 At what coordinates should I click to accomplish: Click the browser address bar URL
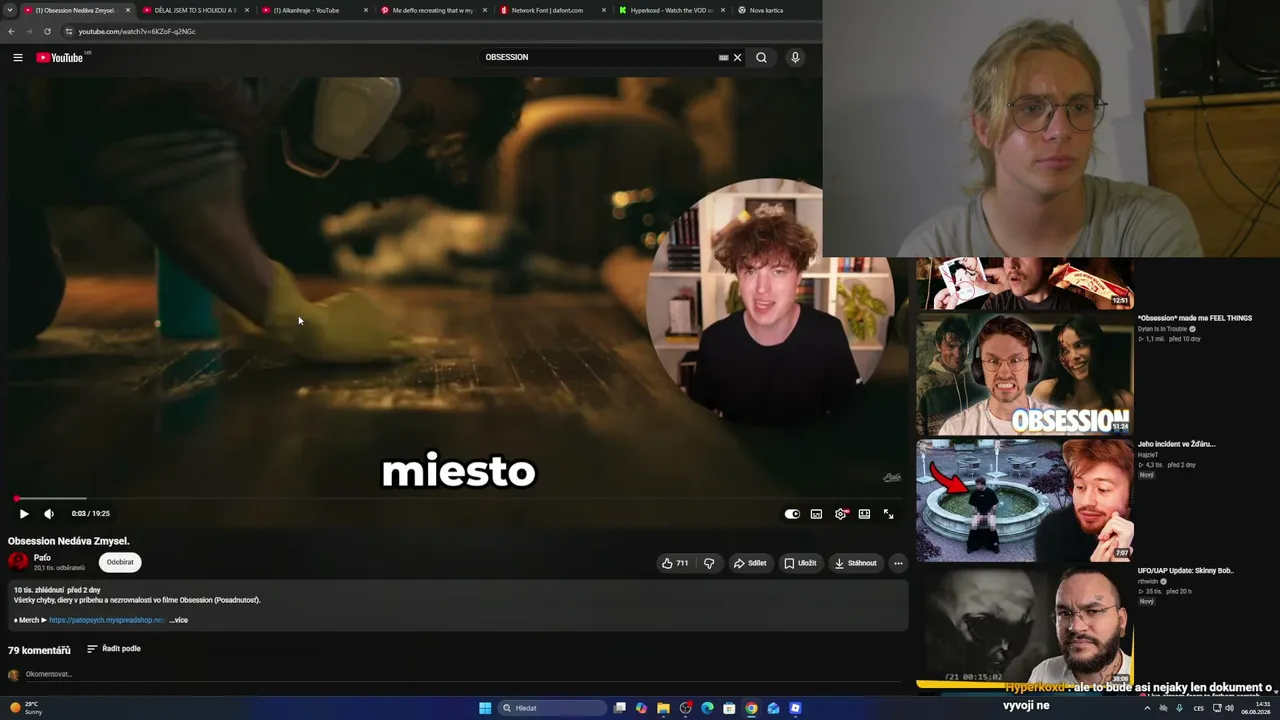[137, 32]
